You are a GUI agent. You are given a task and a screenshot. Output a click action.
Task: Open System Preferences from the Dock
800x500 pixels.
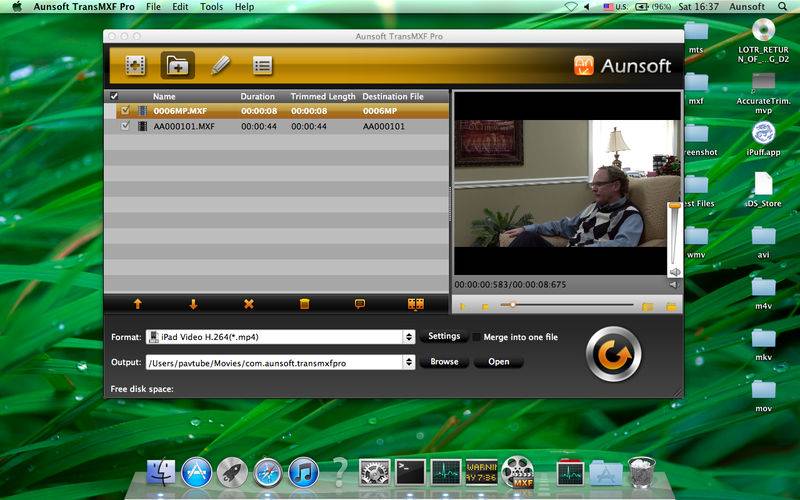pos(374,472)
